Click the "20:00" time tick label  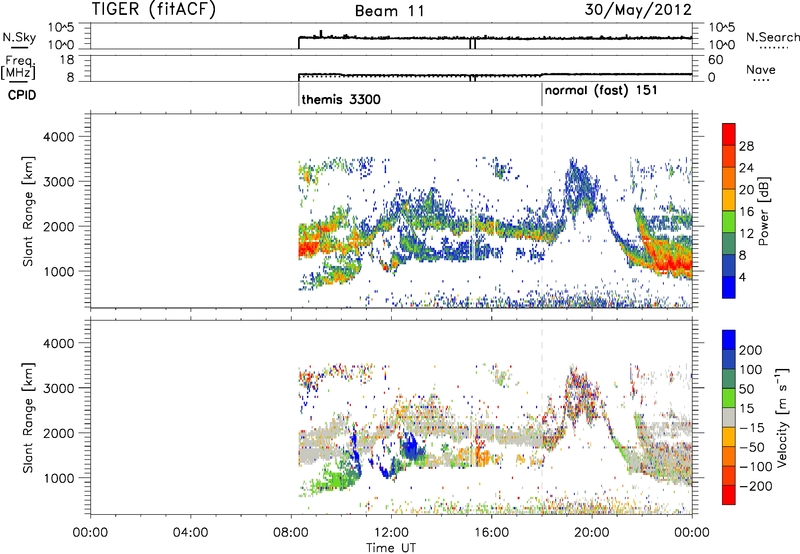(x=592, y=533)
